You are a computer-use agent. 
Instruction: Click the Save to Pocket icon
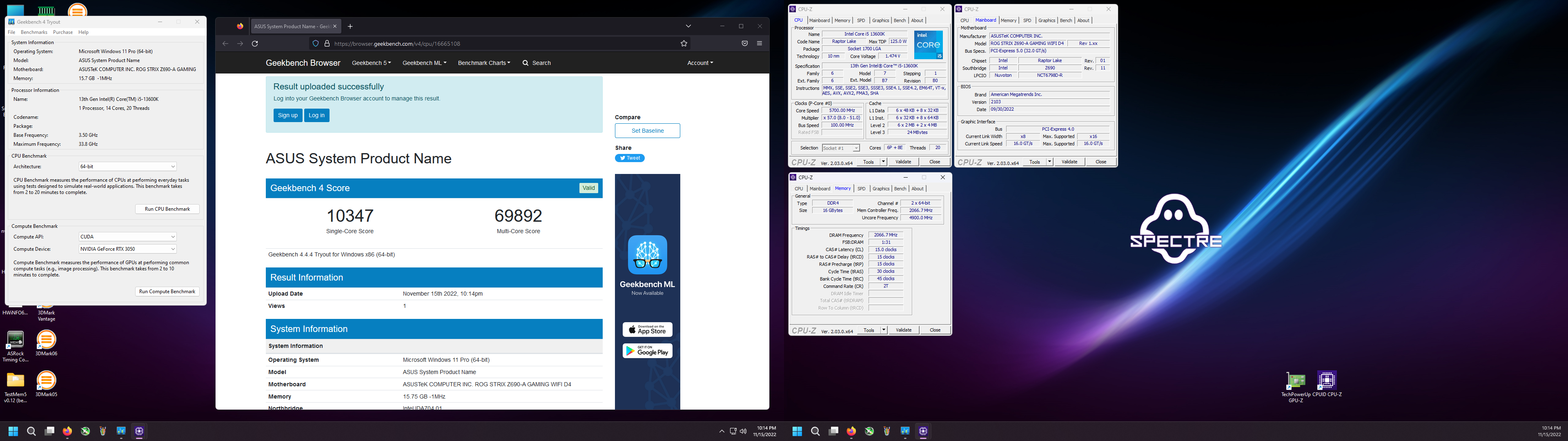pos(744,43)
